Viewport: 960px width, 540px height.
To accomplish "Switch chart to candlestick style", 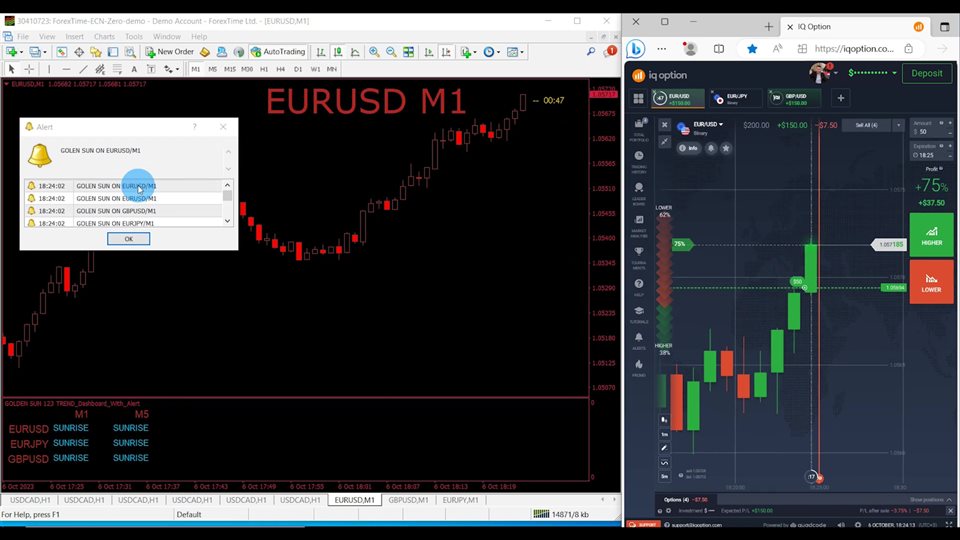I will point(337,52).
